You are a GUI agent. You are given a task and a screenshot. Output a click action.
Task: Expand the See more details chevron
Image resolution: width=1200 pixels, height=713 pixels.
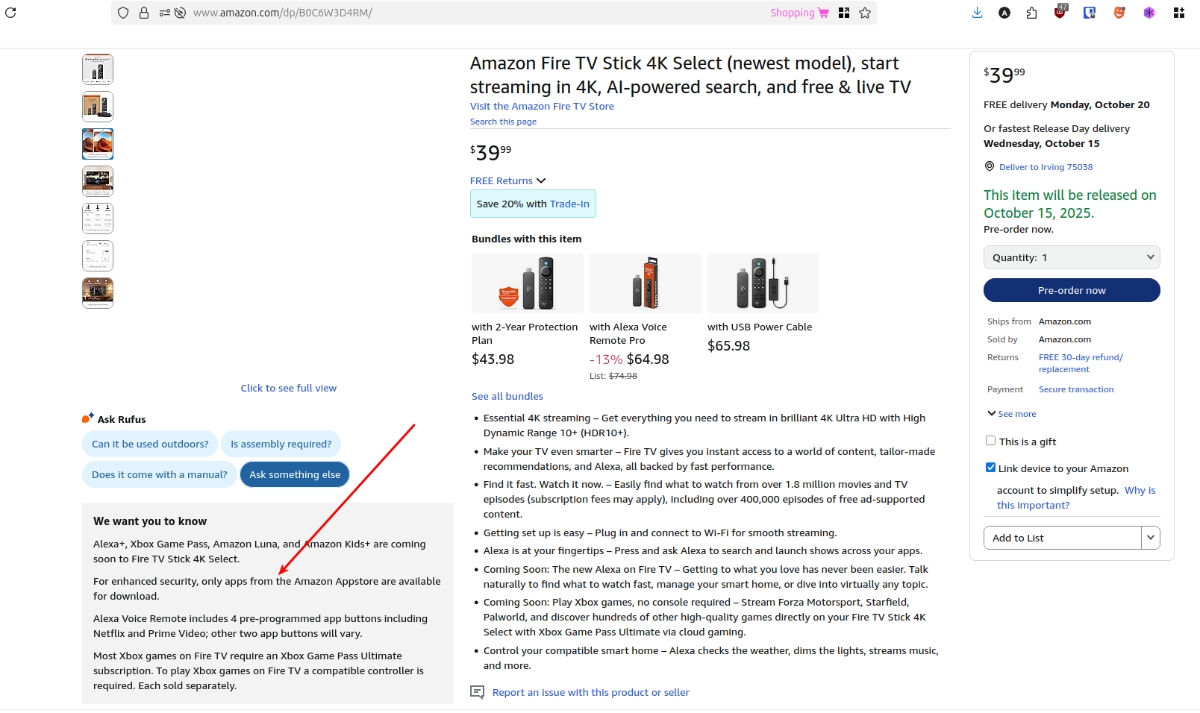pos(991,414)
